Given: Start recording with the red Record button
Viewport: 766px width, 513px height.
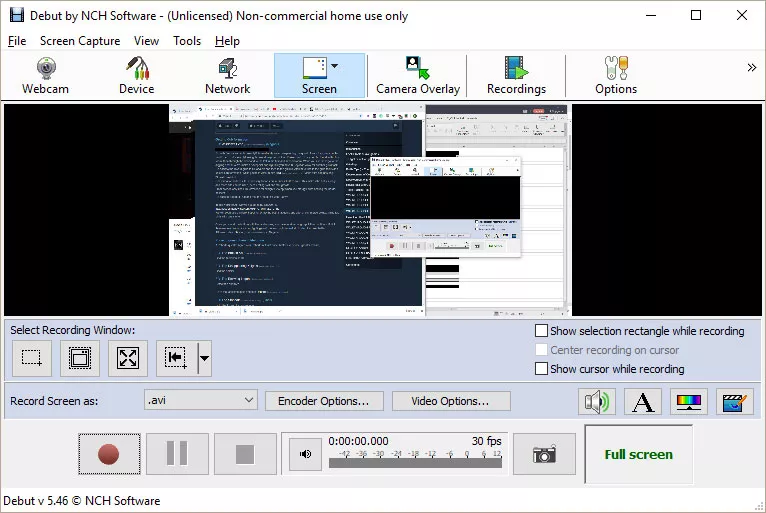Looking at the screenshot, I should tap(109, 454).
